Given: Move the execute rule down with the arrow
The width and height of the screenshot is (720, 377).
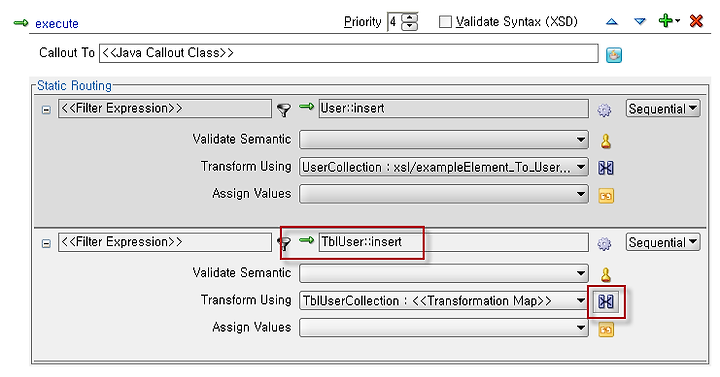Looking at the screenshot, I should coord(640,22).
